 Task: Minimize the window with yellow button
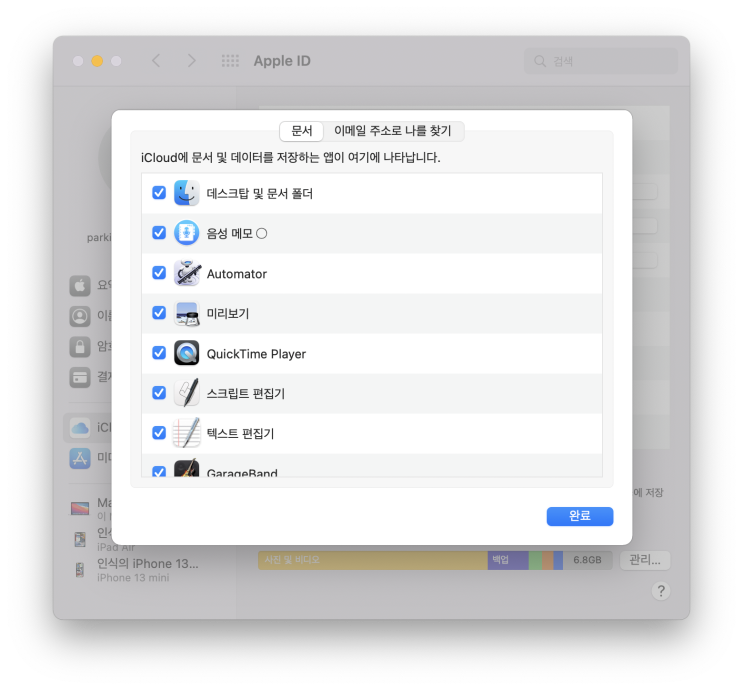(97, 61)
